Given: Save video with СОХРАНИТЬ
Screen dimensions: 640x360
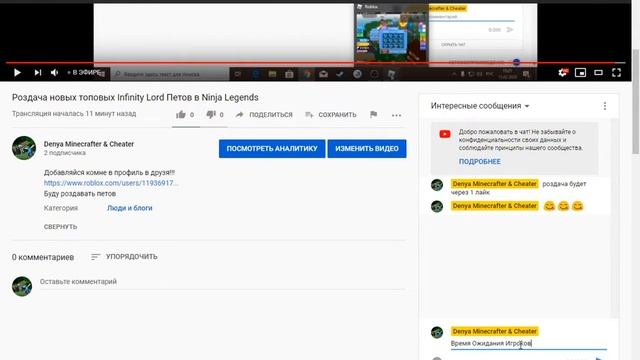Looking at the screenshot, I should (x=331, y=115).
